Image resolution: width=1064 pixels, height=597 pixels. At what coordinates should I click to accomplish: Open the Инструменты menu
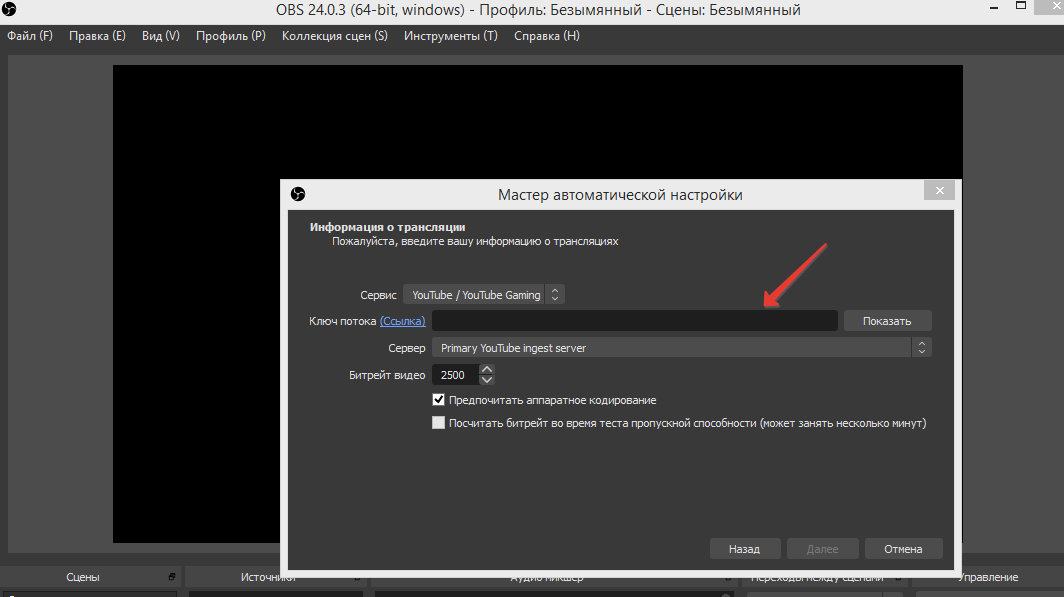pos(451,36)
